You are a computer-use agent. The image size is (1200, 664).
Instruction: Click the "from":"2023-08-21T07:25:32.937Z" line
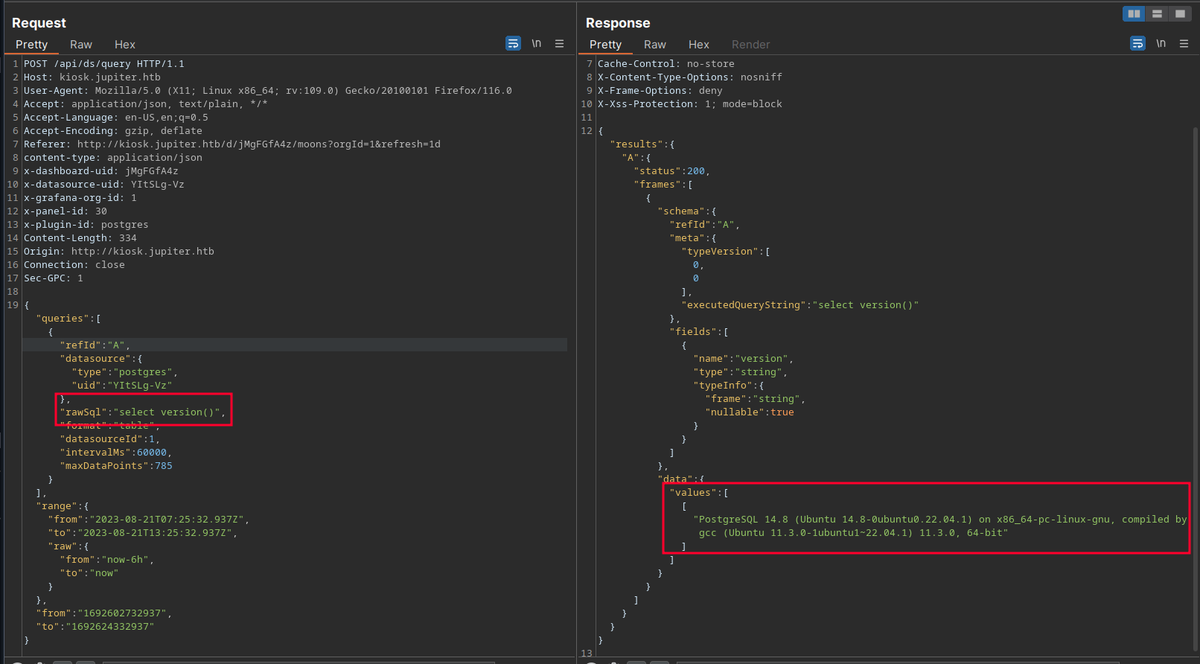[x=148, y=520]
